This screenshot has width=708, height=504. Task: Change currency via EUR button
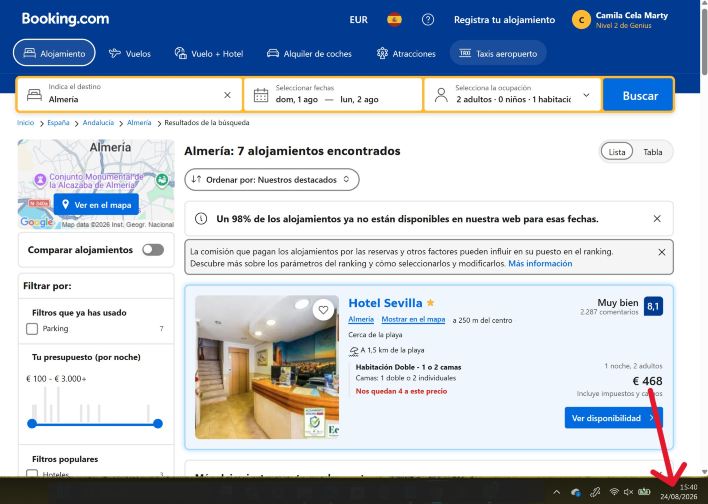pos(359,20)
